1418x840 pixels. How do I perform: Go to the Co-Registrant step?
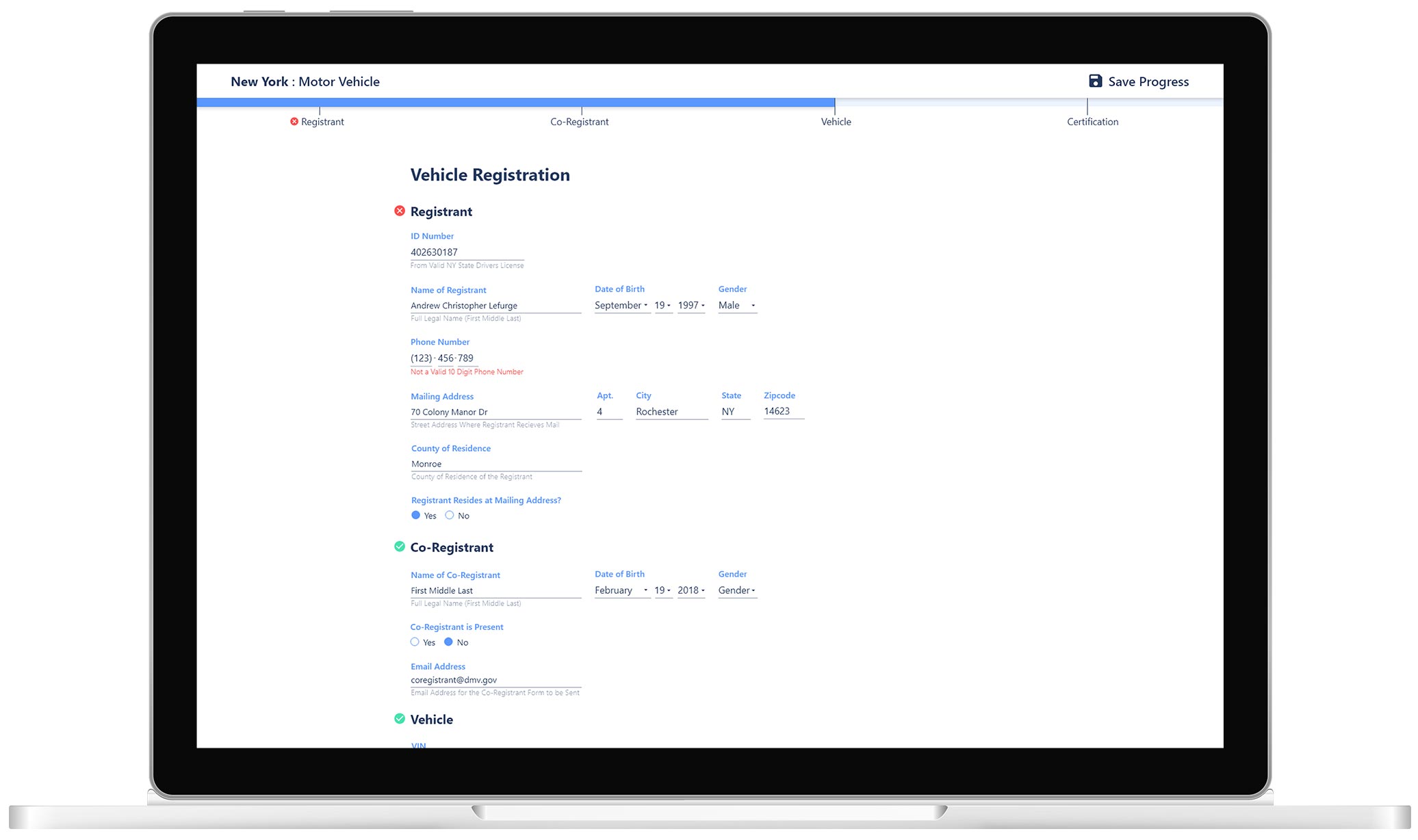click(579, 122)
